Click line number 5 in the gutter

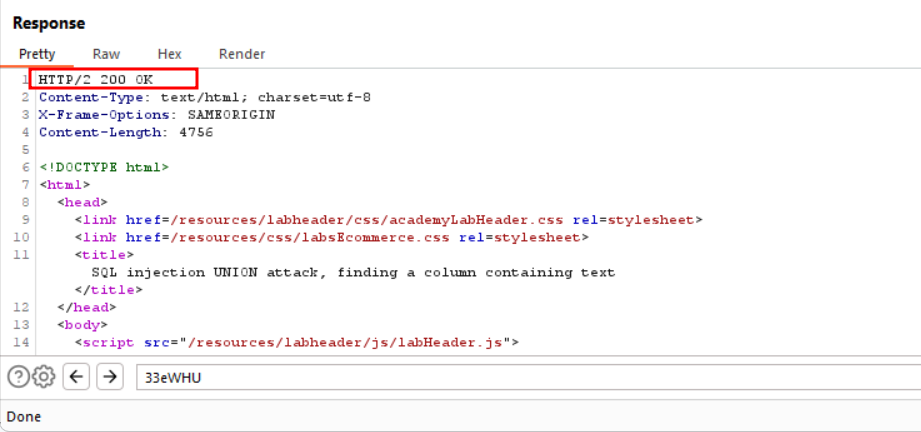[x=26, y=150]
